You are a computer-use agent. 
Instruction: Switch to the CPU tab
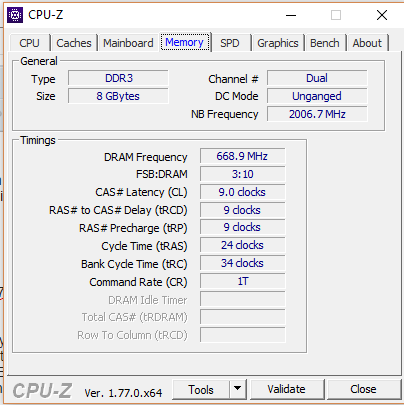(x=30, y=43)
